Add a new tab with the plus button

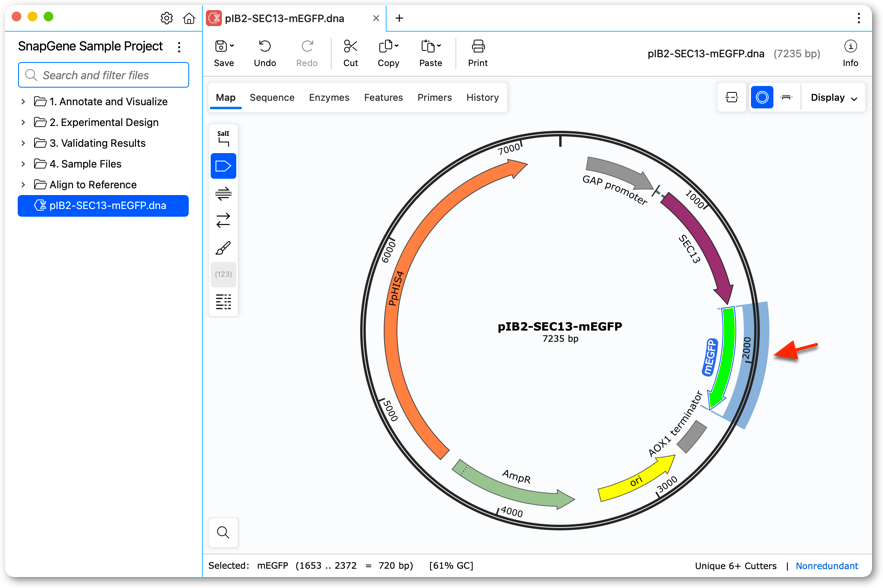click(399, 18)
